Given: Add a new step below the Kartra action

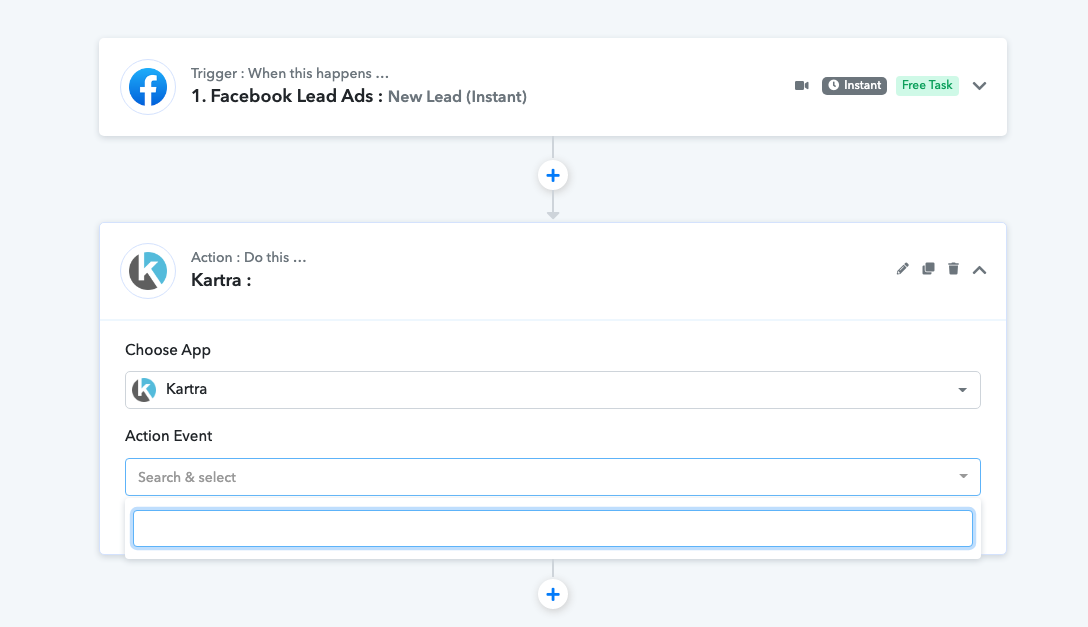Looking at the screenshot, I should 553,594.
